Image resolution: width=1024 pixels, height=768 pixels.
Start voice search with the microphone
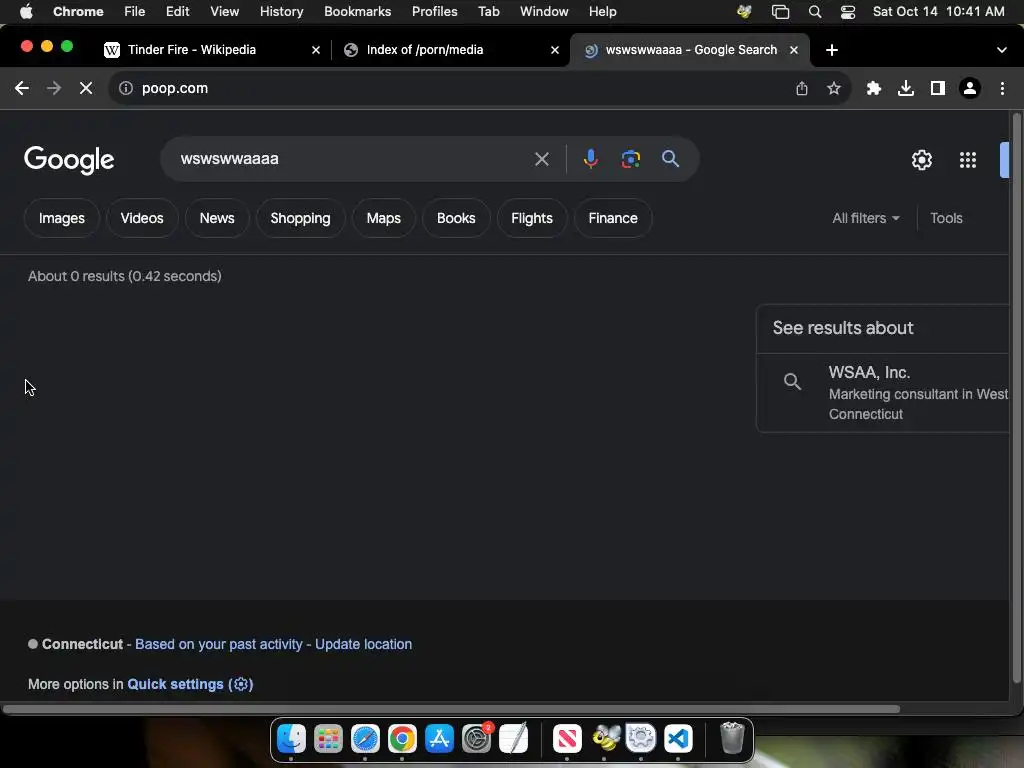click(590, 159)
